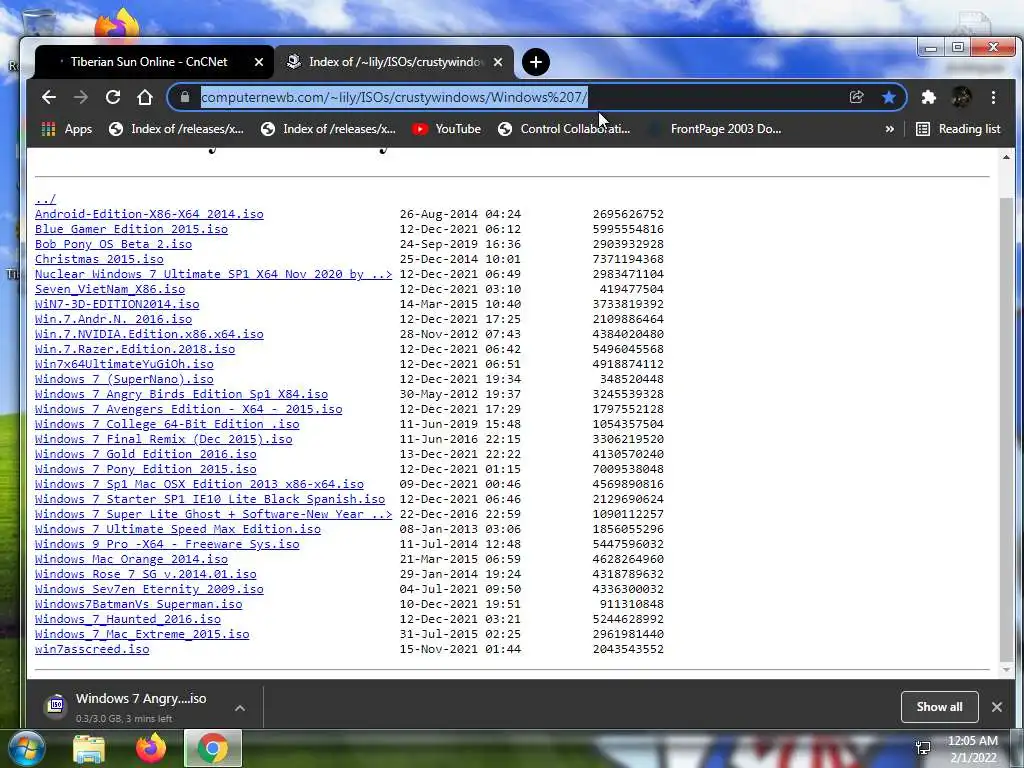Open Win.7.NVIDIA.Edition.x86.x64.iso link
Viewport: 1024px width, 768px height.
(x=149, y=334)
